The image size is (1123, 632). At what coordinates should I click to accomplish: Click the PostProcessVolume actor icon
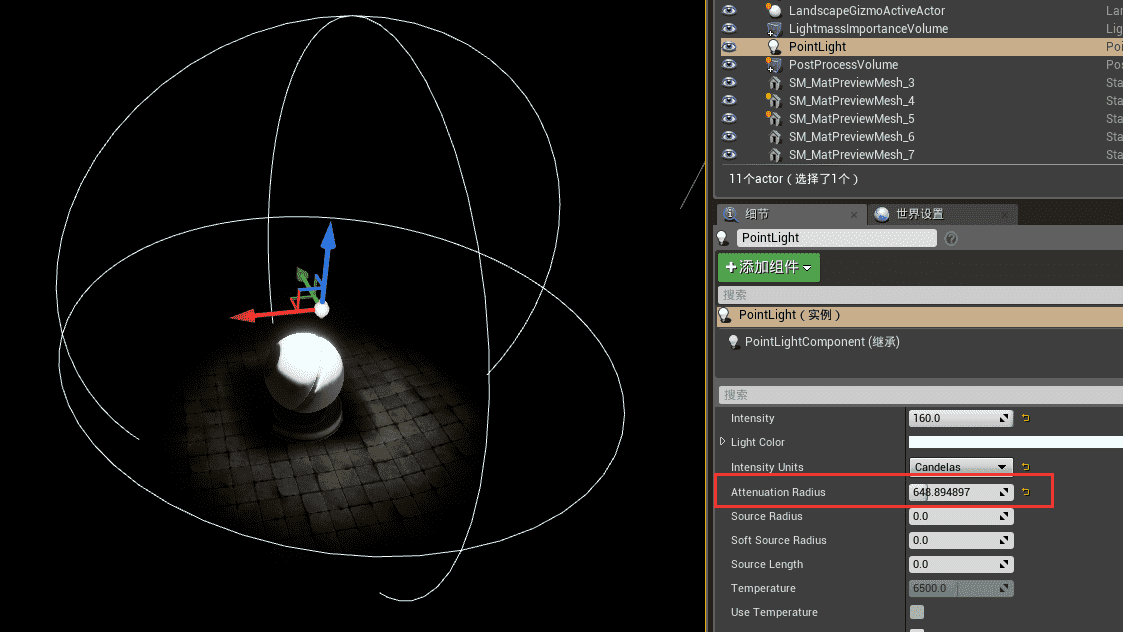click(773, 65)
